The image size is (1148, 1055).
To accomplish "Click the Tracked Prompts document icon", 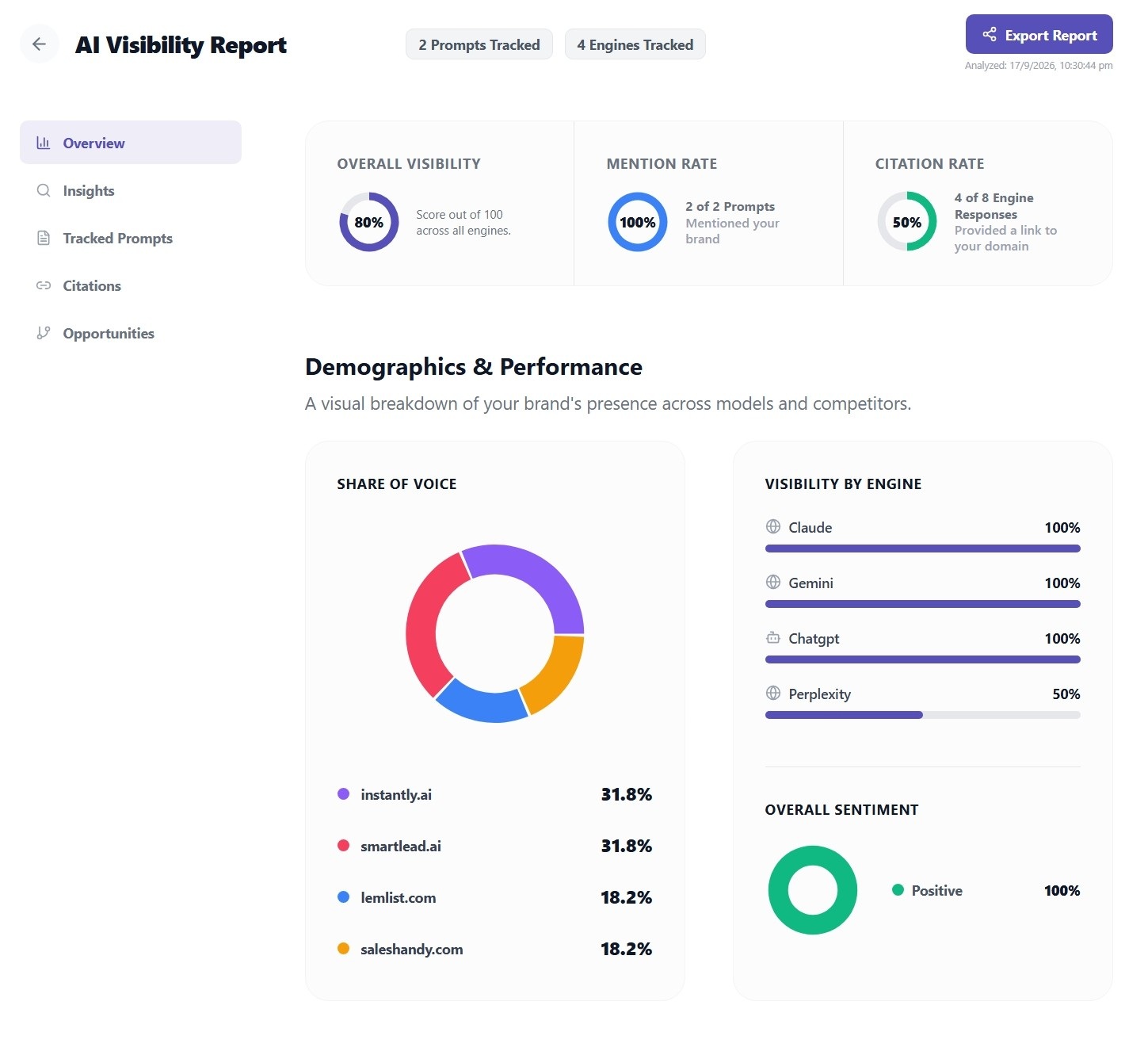I will [x=44, y=238].
